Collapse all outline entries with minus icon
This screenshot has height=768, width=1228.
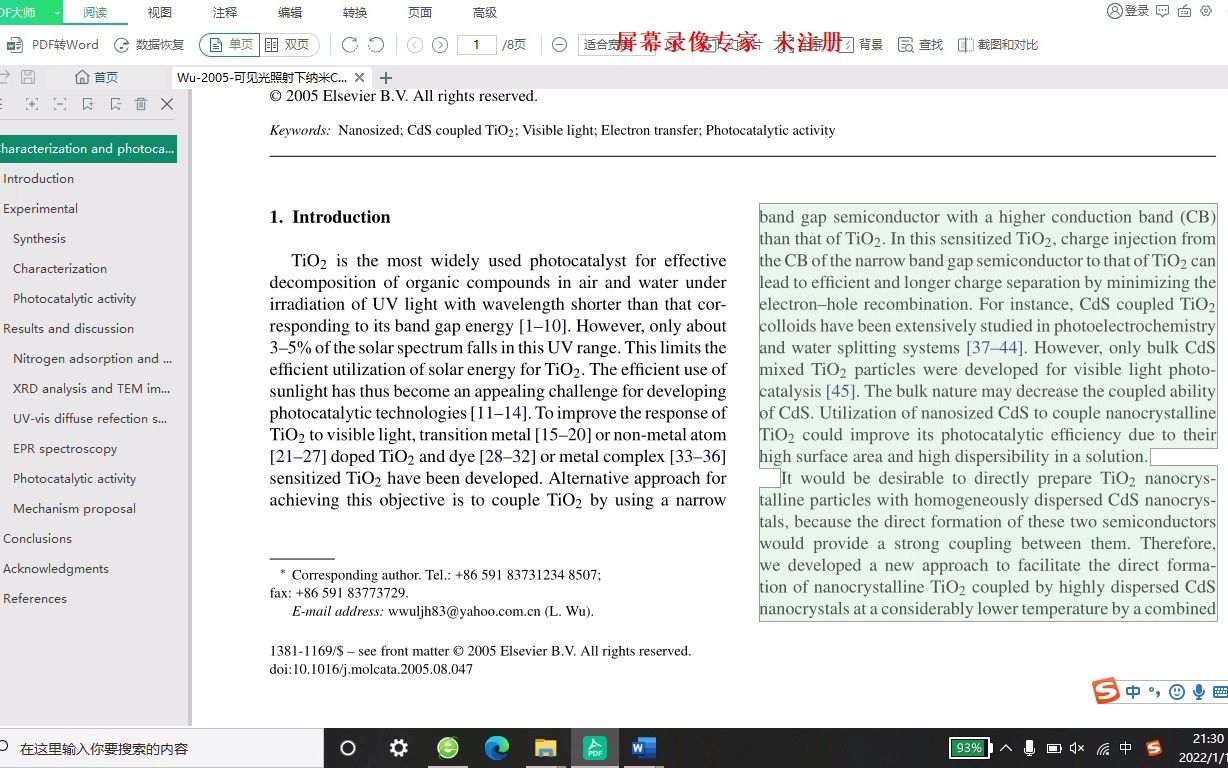pyautogui.click(x=60, y=104)
